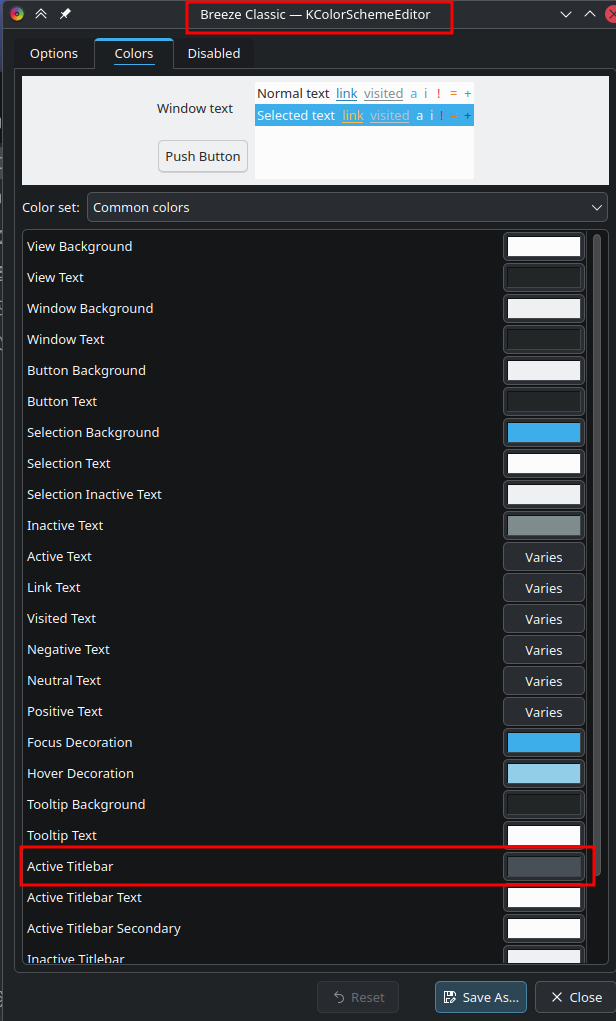616x1021 pixels.
Task: Click the Save As... button
Action: tap(481, 997)
